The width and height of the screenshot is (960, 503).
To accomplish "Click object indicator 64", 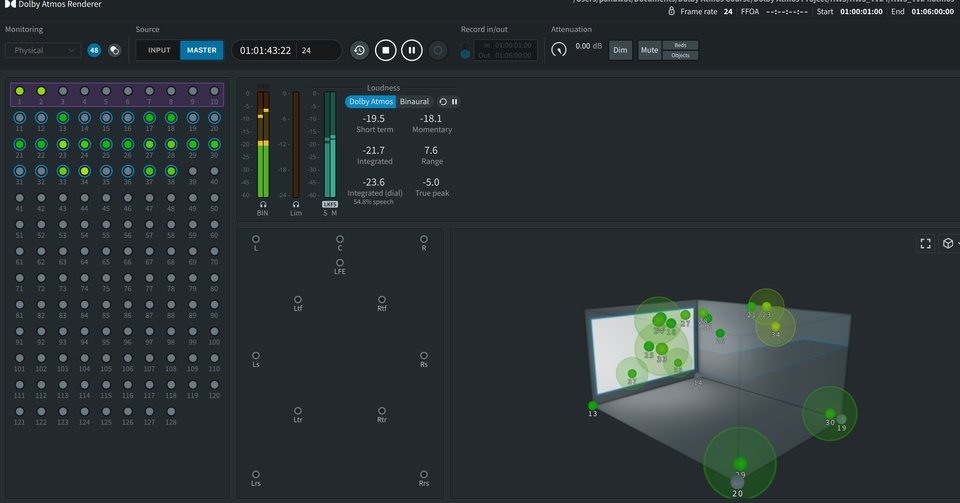I will coord(84,252).
